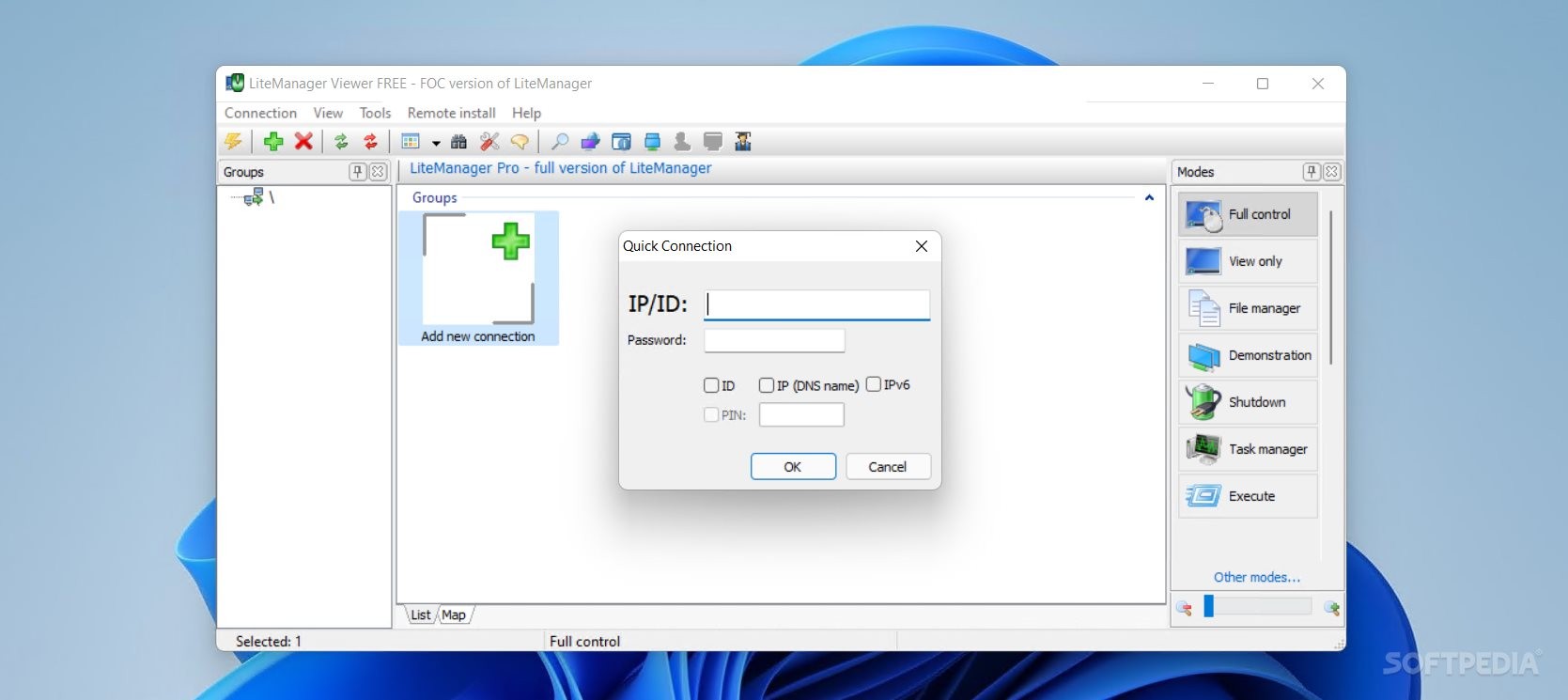
Task: Click the red X delete connection icon
Action: (x=303, y=142)
